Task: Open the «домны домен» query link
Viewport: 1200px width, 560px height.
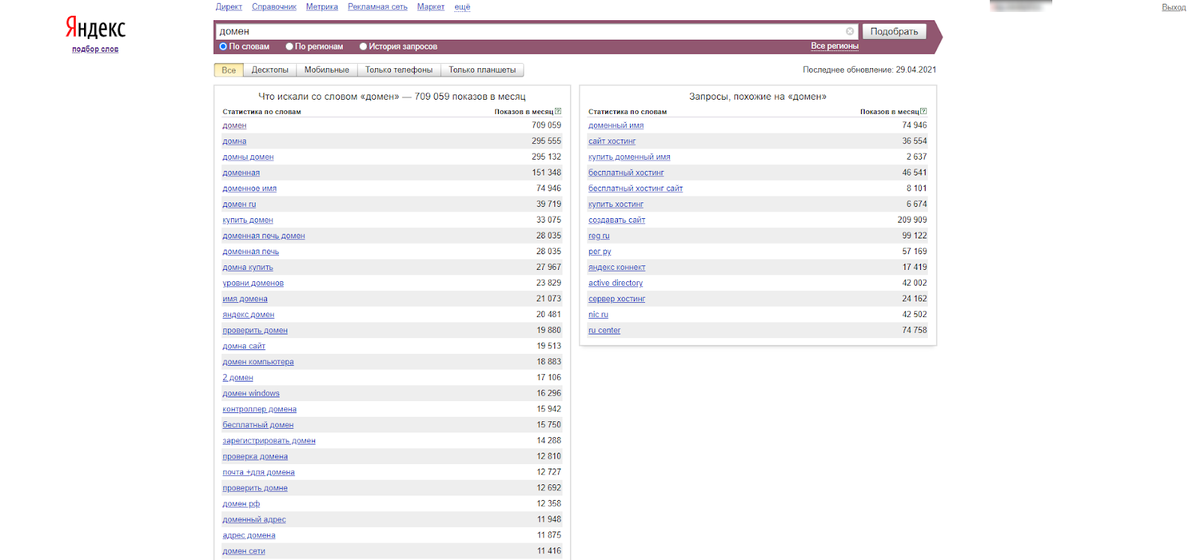Action: [247, 157]
